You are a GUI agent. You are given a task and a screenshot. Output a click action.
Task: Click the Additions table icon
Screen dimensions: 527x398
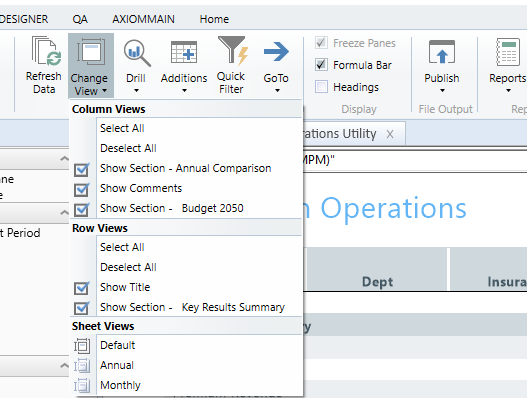click(x=184, y=52)
